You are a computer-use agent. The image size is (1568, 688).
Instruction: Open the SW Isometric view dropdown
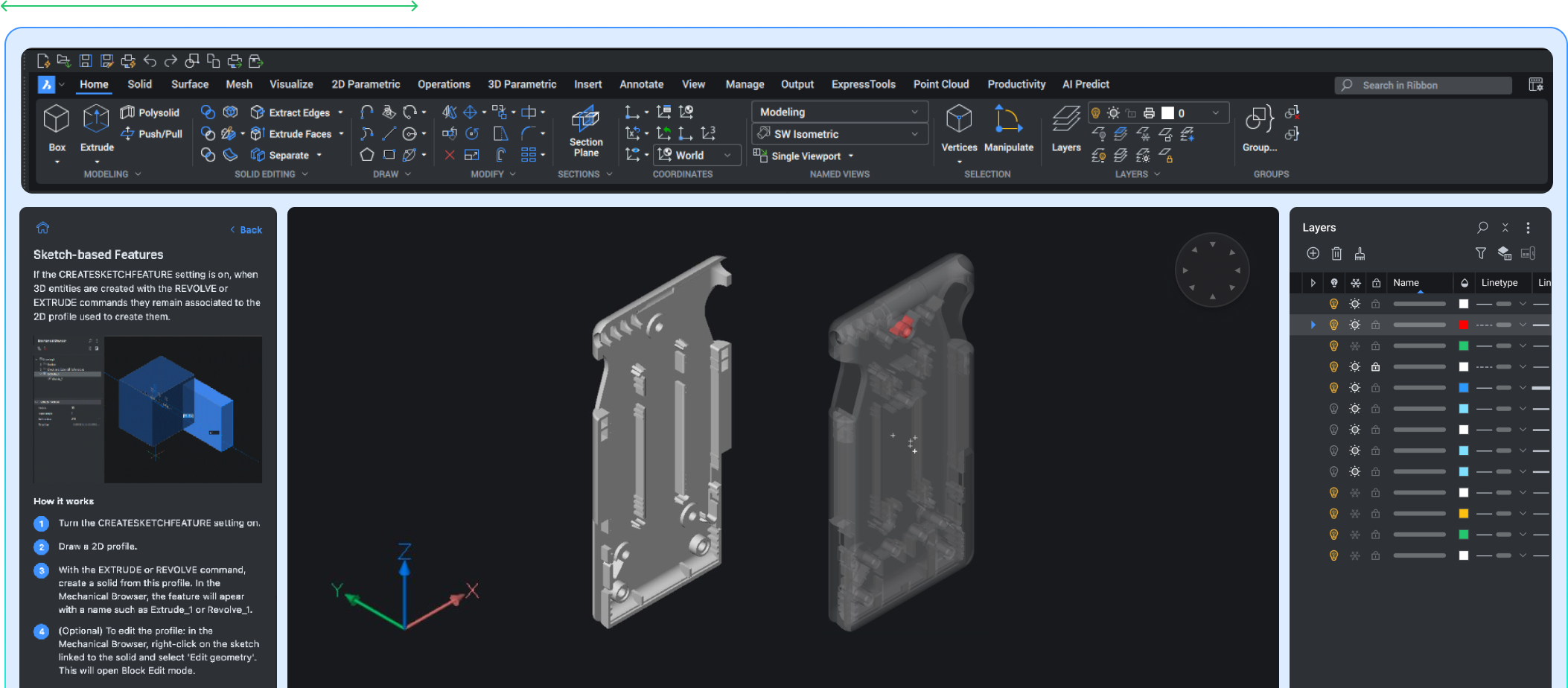coord(914,133)
